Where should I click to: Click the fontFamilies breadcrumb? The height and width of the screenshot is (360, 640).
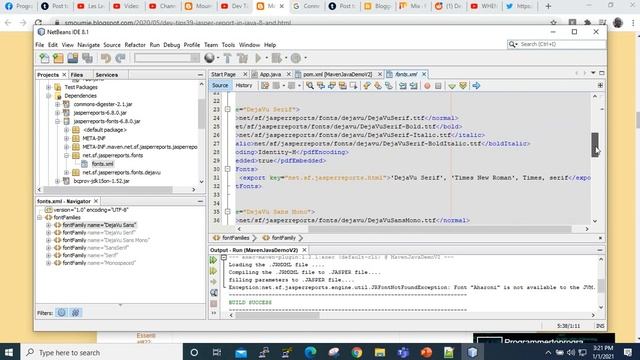(x=236, y=238)
